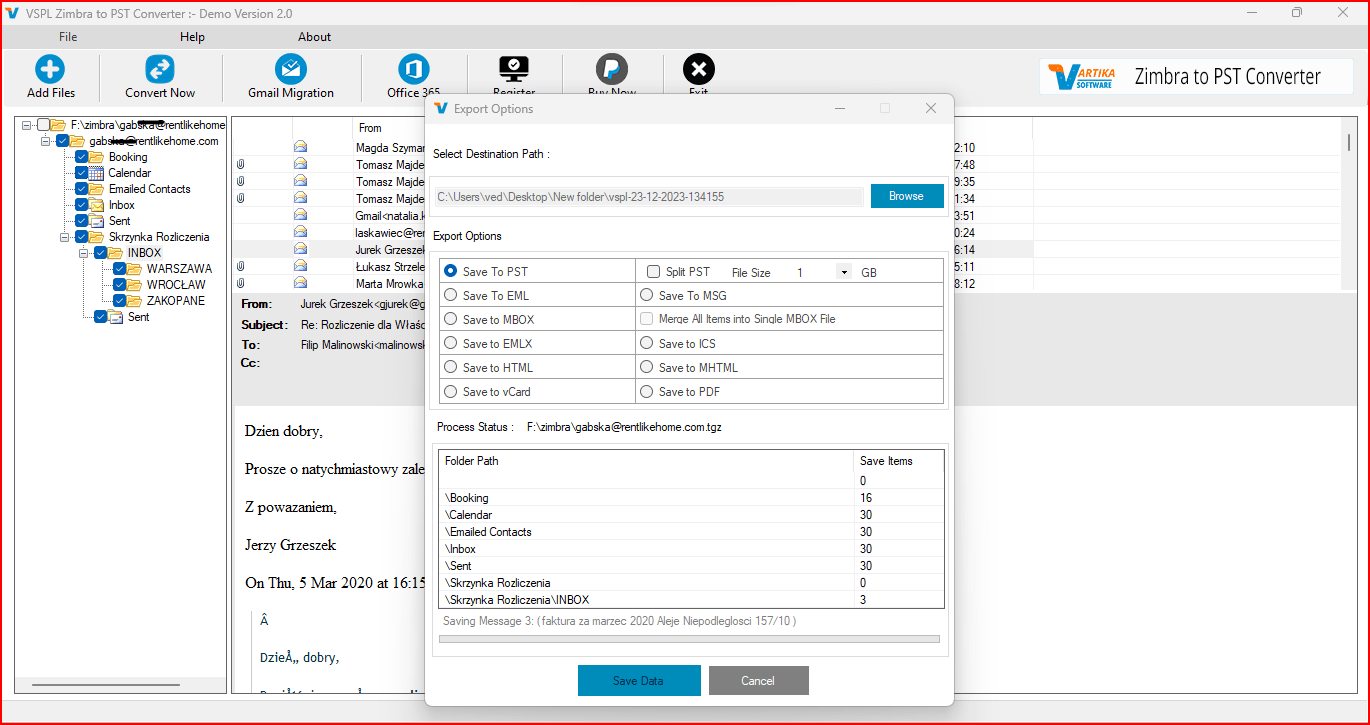Open the About menu
1370x725 pixels.
coord(314,37)
